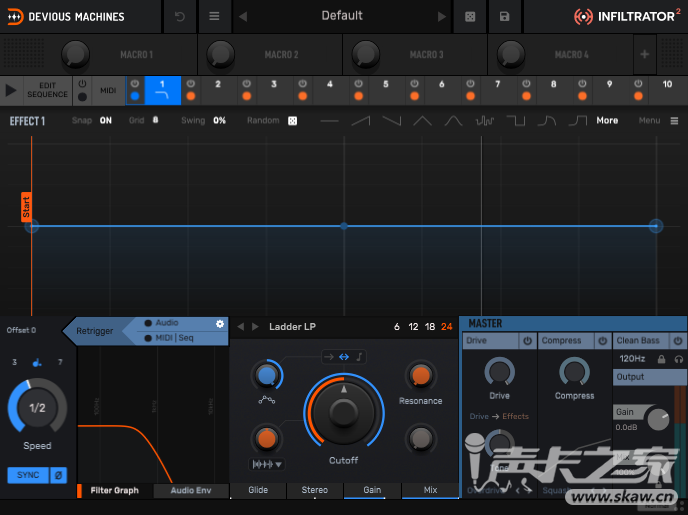Select the curved bump shape preset

pyautogui.click(x=547, y=121)
